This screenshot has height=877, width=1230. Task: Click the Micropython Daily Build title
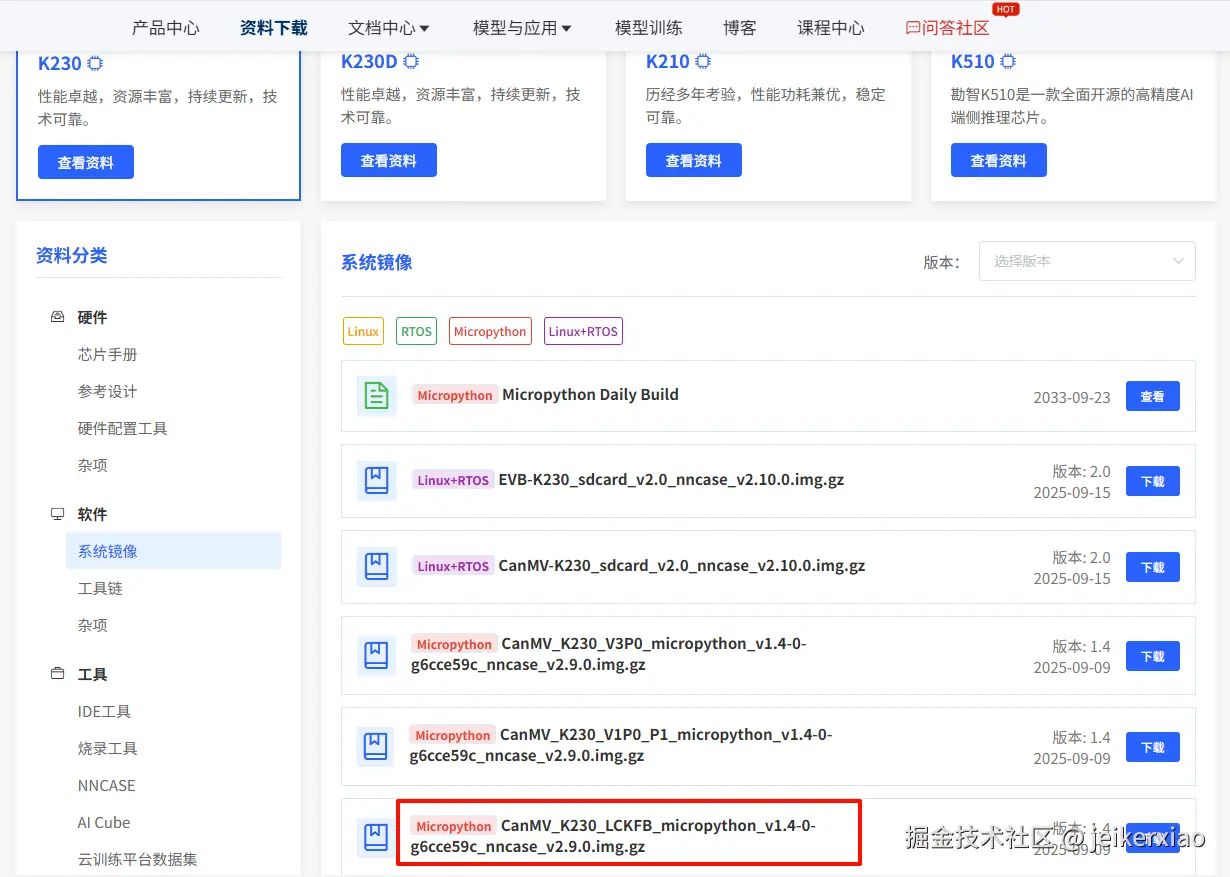tap(590, 394)
